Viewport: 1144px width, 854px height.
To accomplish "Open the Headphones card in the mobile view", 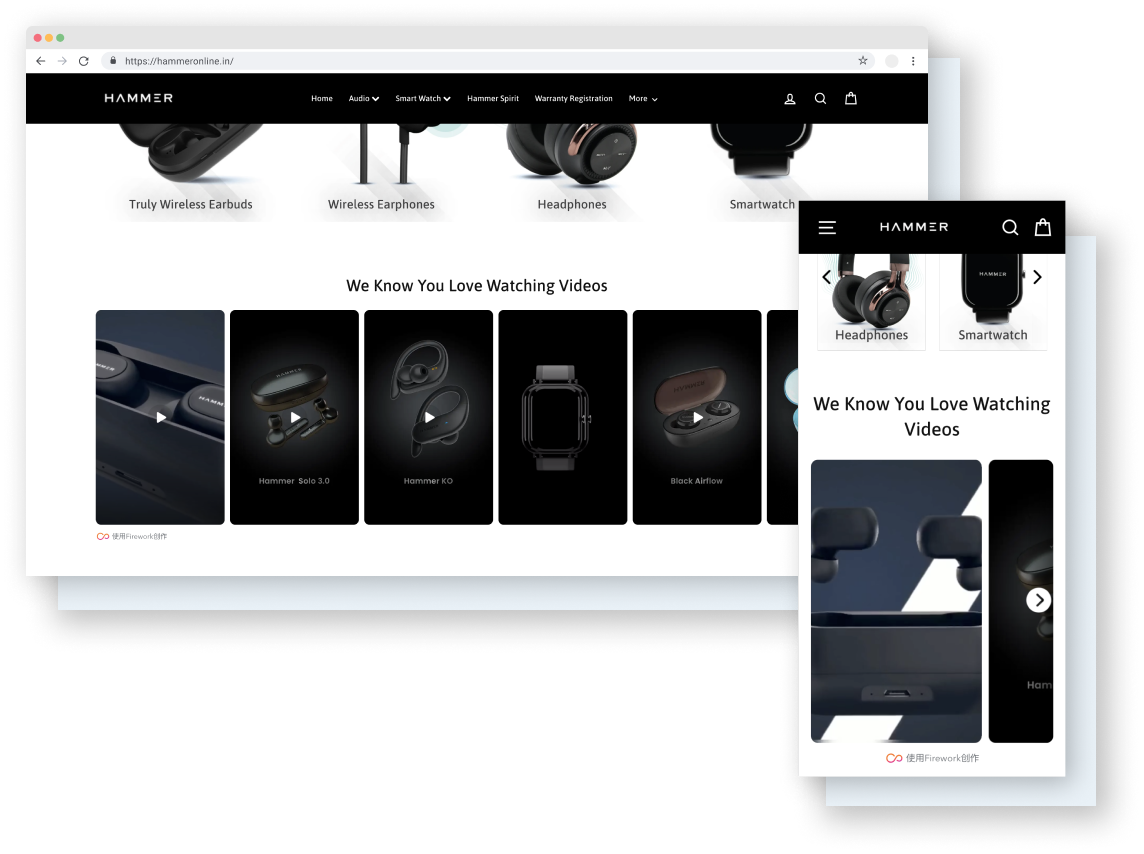I will 872,302.
